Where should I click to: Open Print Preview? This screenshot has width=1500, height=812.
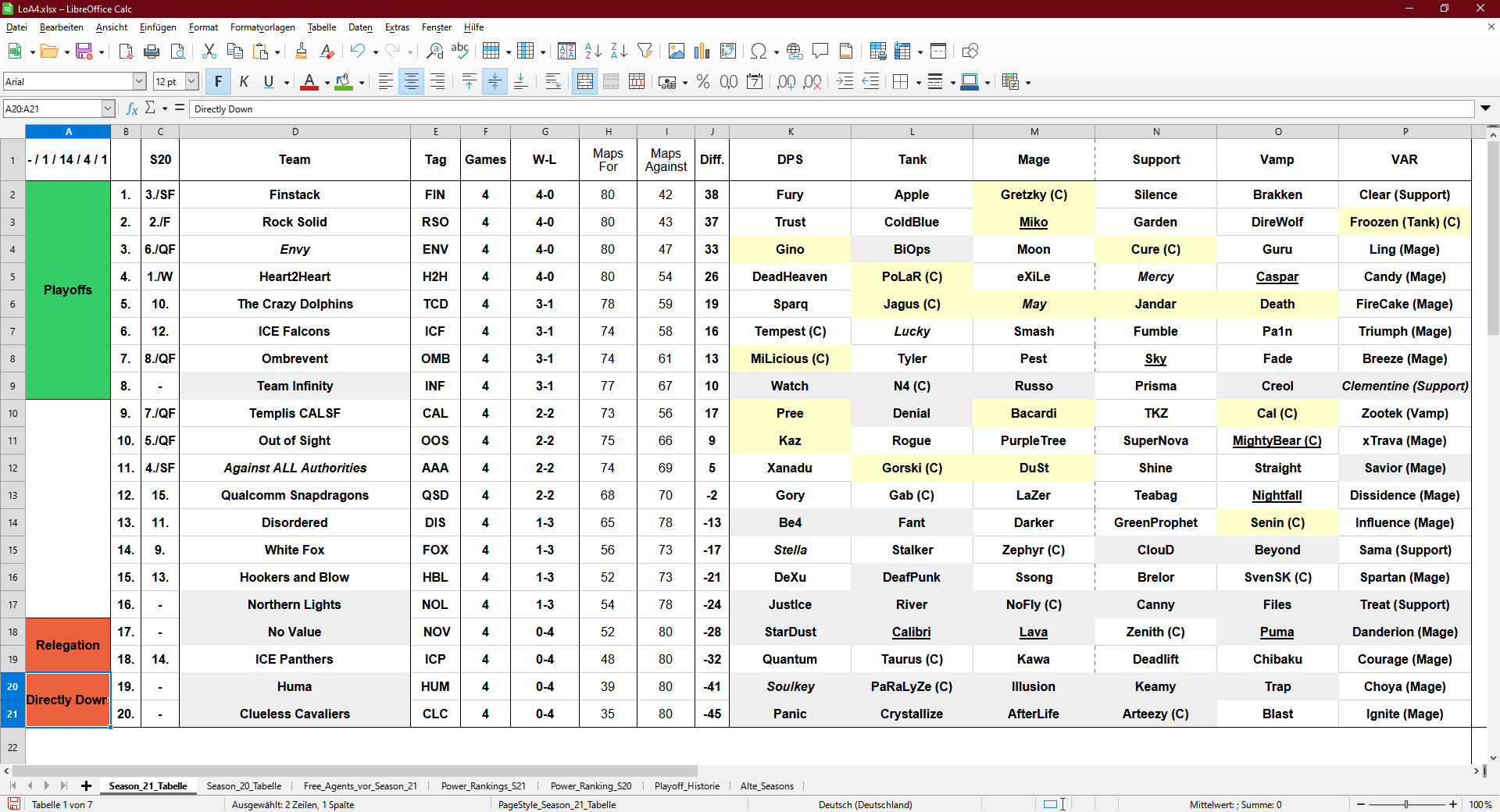pos(177,52)
